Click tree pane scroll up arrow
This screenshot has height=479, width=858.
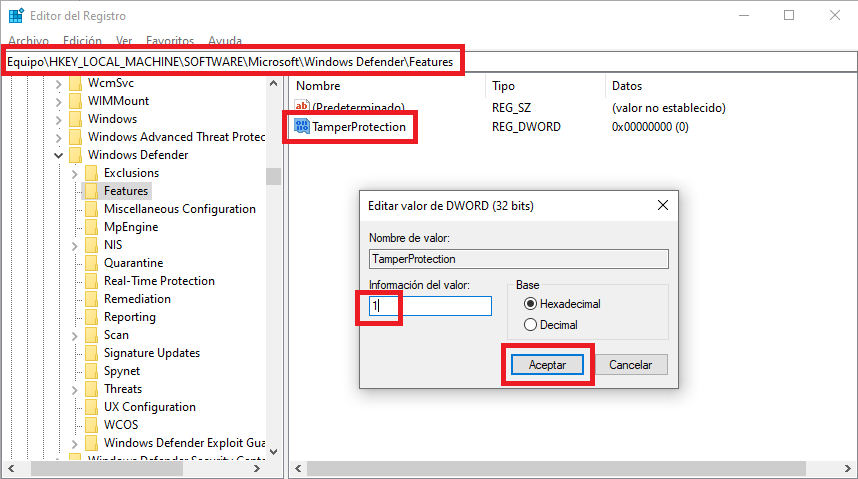[x=274, y=84]
